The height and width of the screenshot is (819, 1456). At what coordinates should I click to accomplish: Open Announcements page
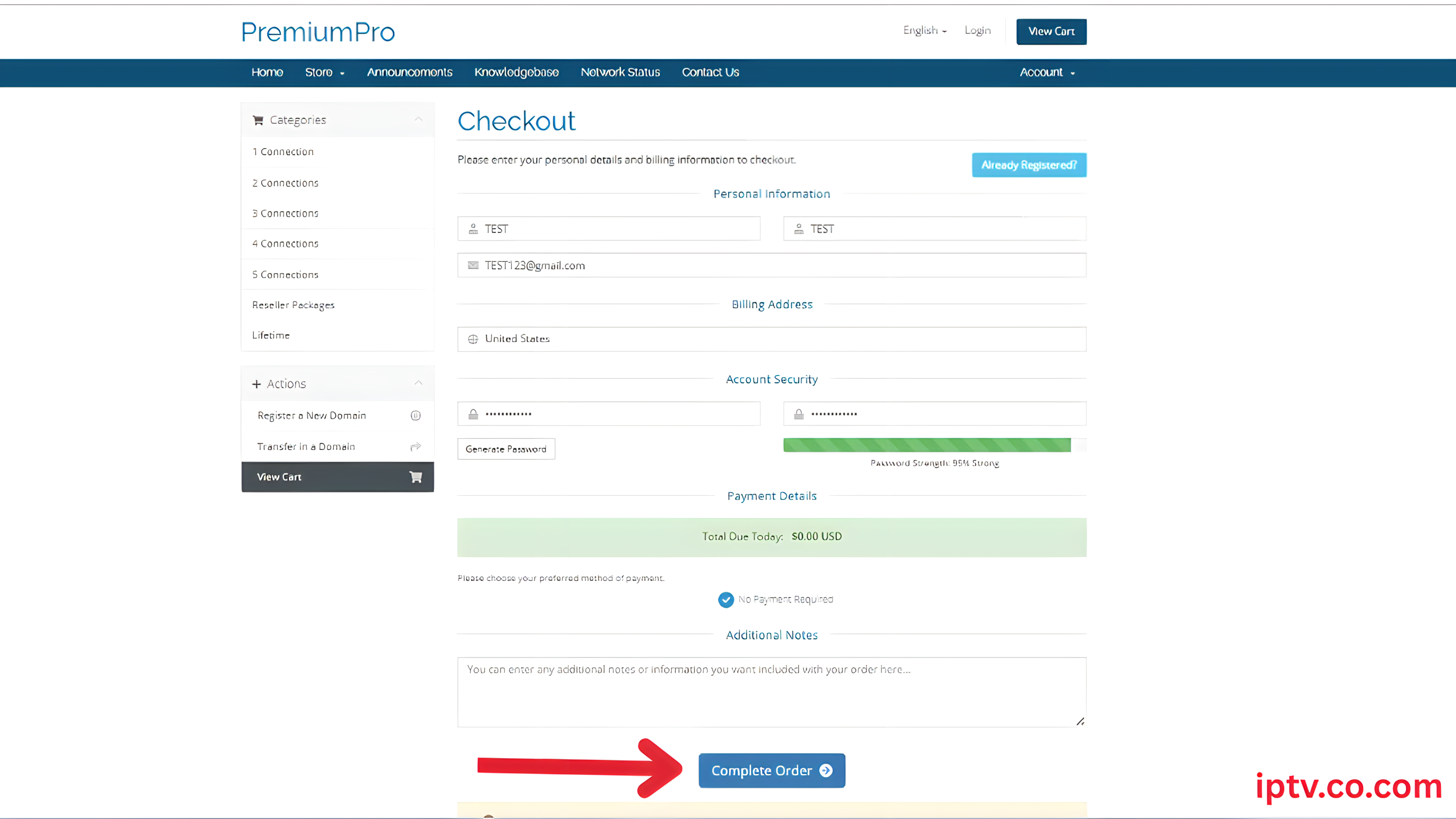(410, 73)
